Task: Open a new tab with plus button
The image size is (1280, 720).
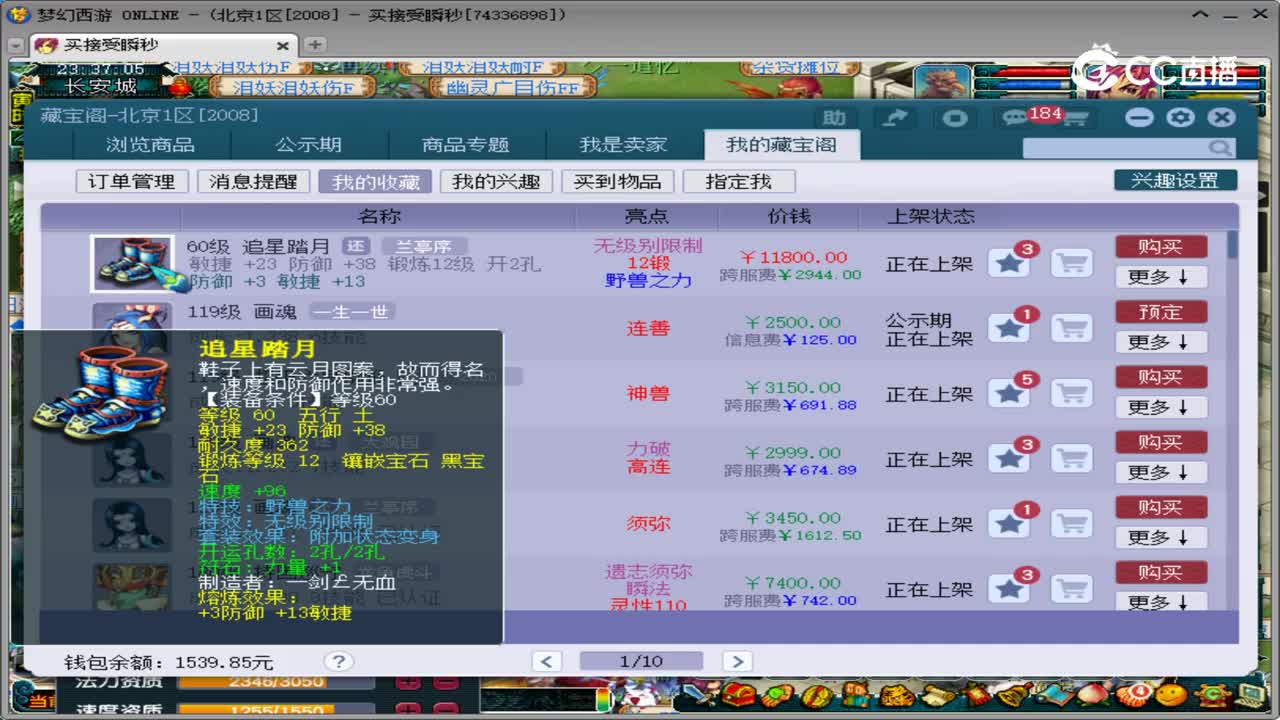Action: [x=314, y=45]
